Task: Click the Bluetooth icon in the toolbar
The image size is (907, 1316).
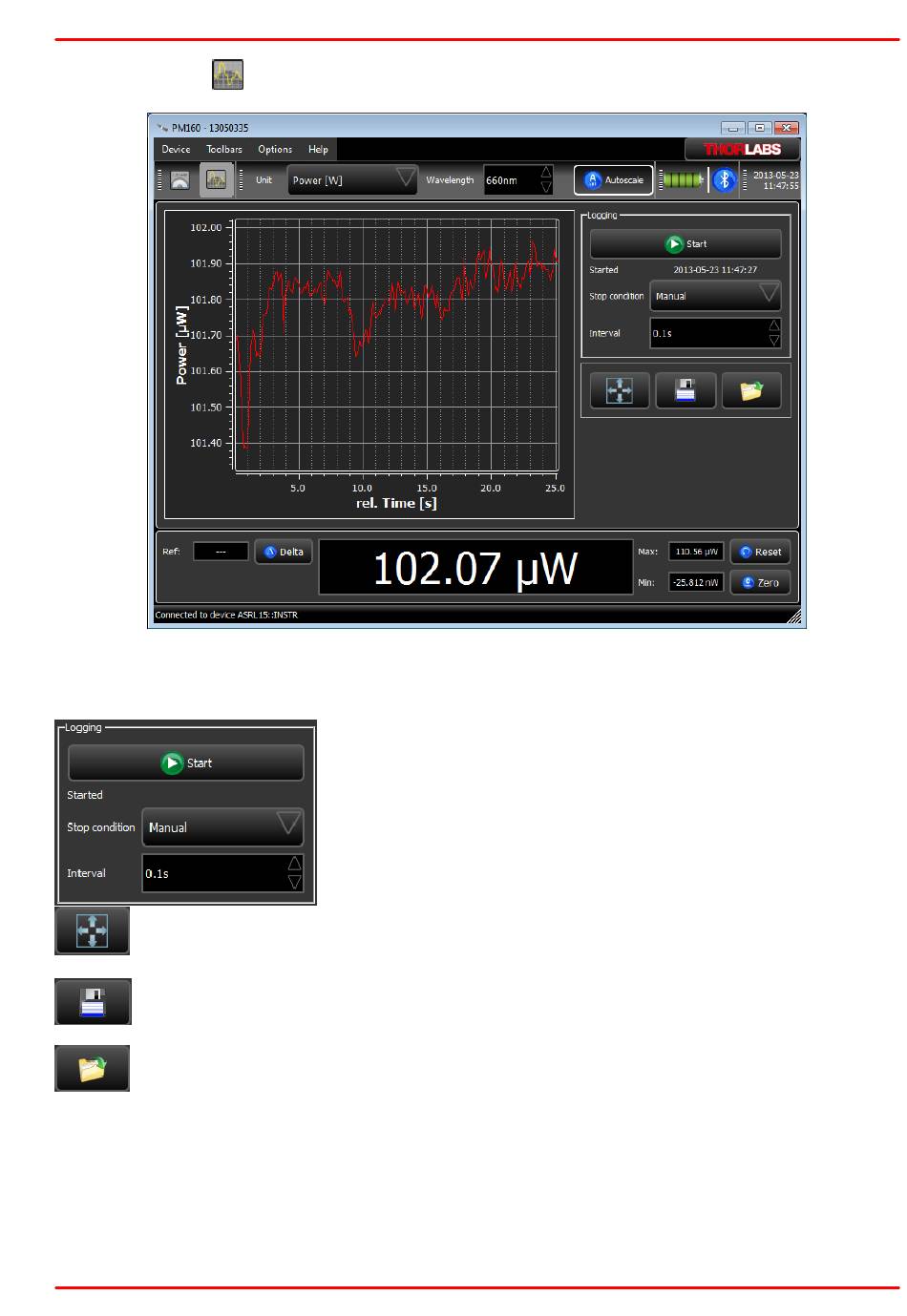Action: pos(725,179)
